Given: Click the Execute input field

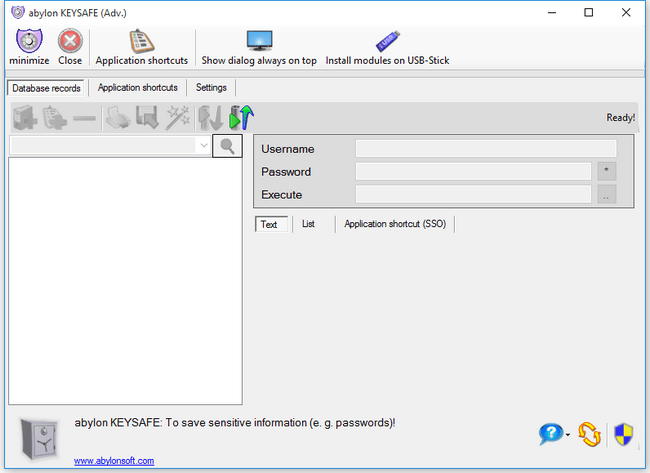Looking at the screenshot, I should (473, 194).
